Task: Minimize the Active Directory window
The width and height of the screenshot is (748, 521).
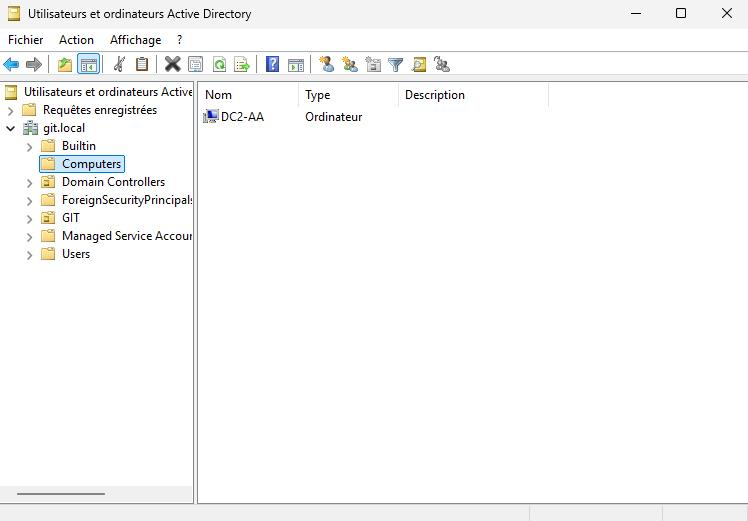Action: coord(636,13)
